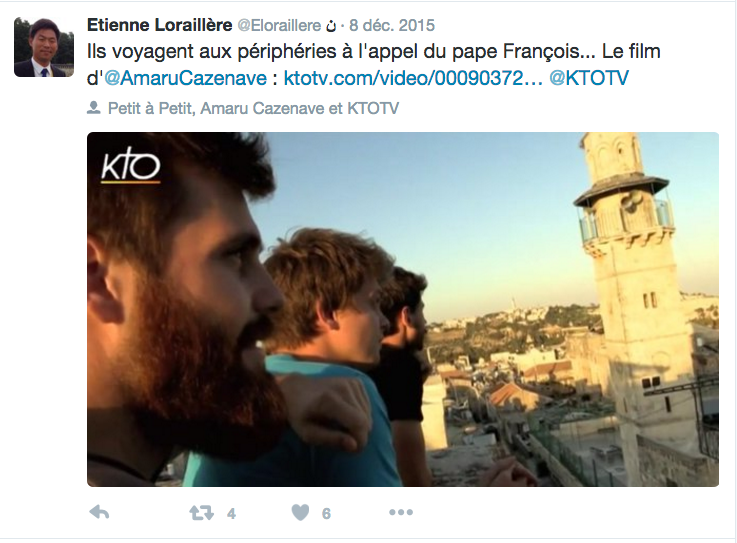Click the reply arrow icon
This screenshot has width=737, height=543.
pyautogui.click(x=99, y=512)
